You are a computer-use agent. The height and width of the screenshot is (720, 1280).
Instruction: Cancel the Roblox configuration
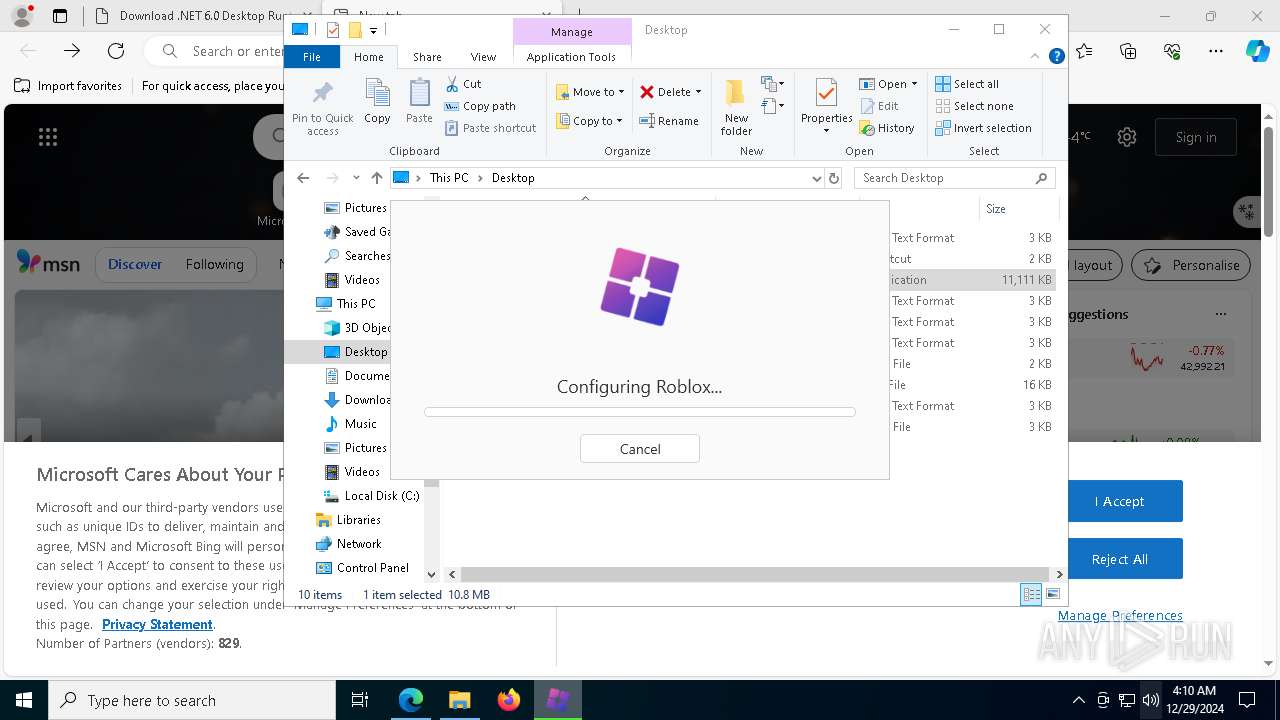pyautogui.click(x=640, y=449)
